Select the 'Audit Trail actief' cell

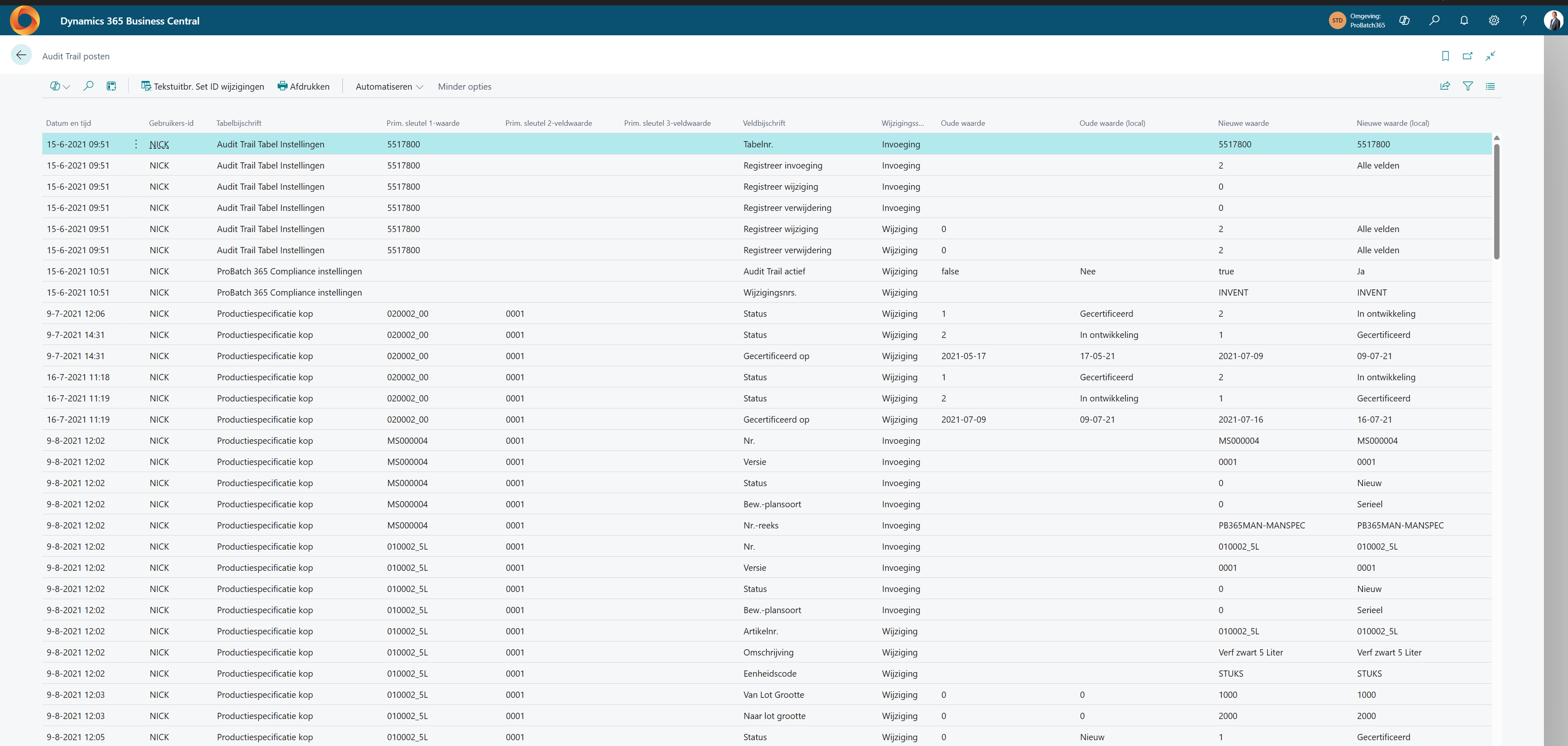point(774,271)
